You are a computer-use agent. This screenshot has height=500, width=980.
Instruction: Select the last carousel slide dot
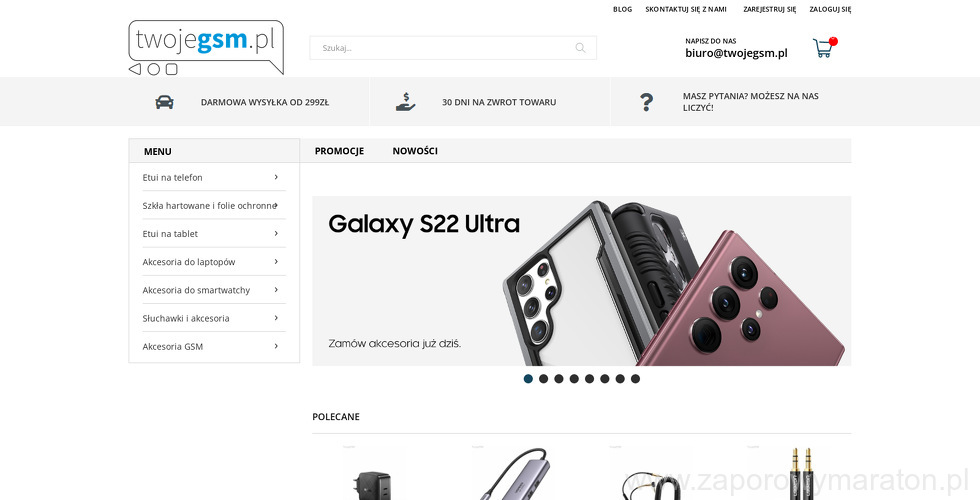click(636, 379)
